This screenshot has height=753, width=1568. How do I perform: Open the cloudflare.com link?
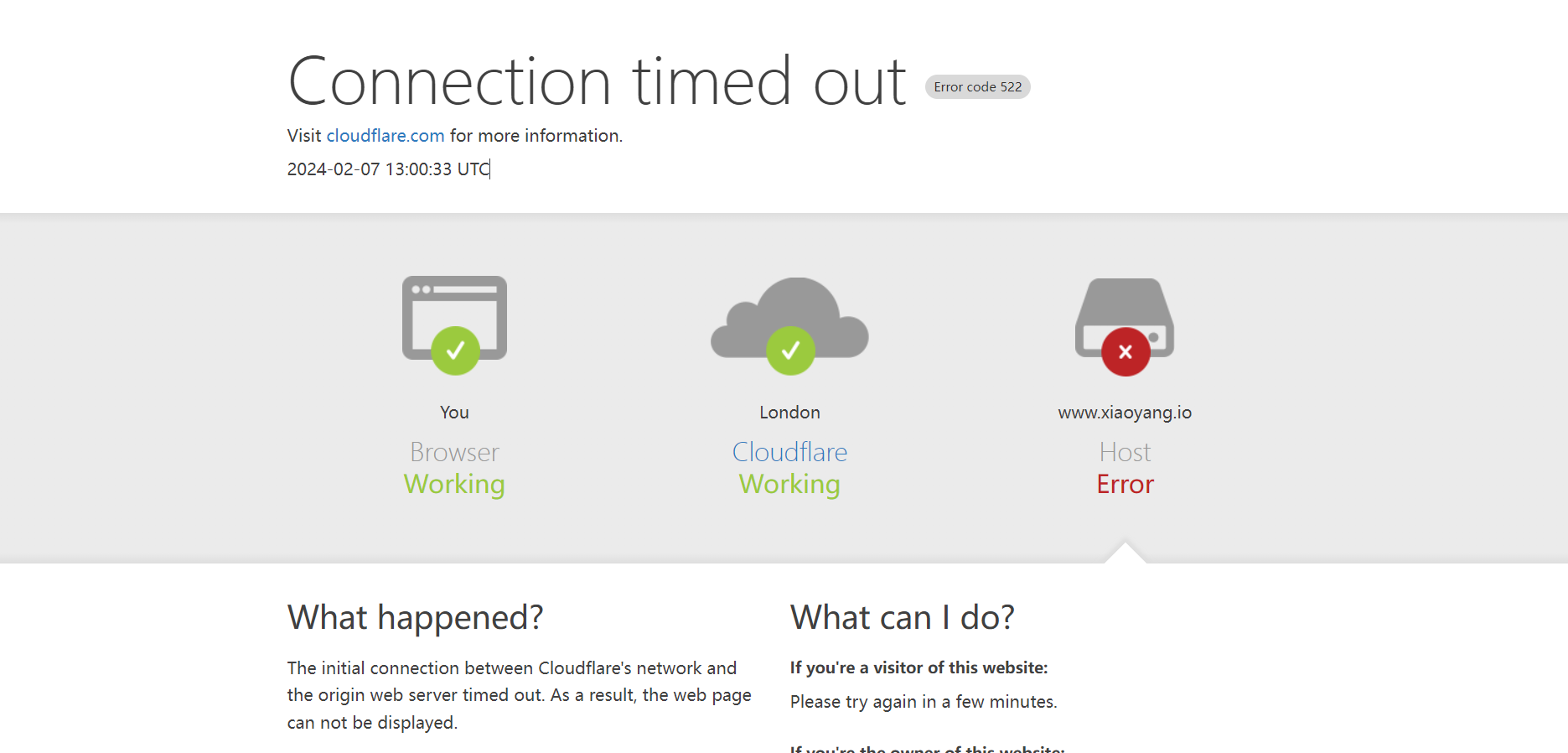[x=386, y=136]
